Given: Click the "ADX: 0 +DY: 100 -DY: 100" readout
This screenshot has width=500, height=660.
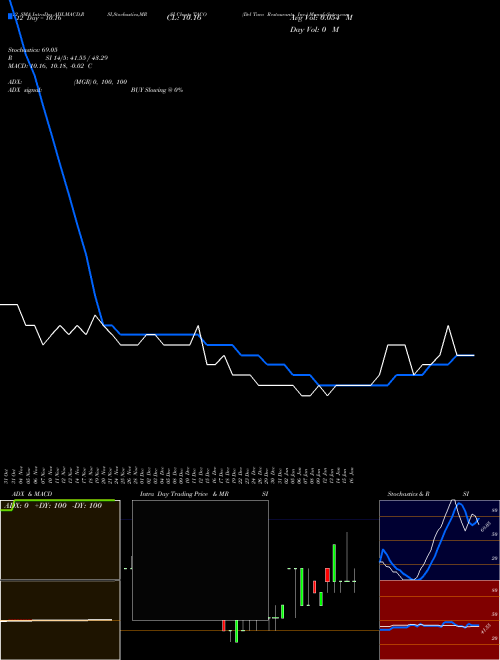Looking at the screenshot, I should click(52, 506).
